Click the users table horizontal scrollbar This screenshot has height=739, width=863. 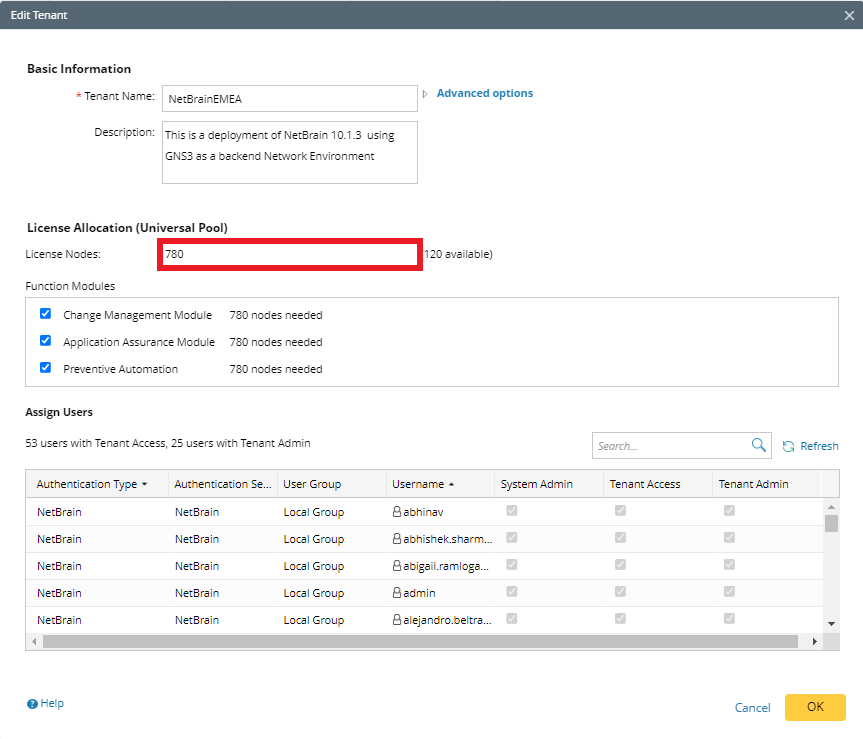click(x=420, y=642)
